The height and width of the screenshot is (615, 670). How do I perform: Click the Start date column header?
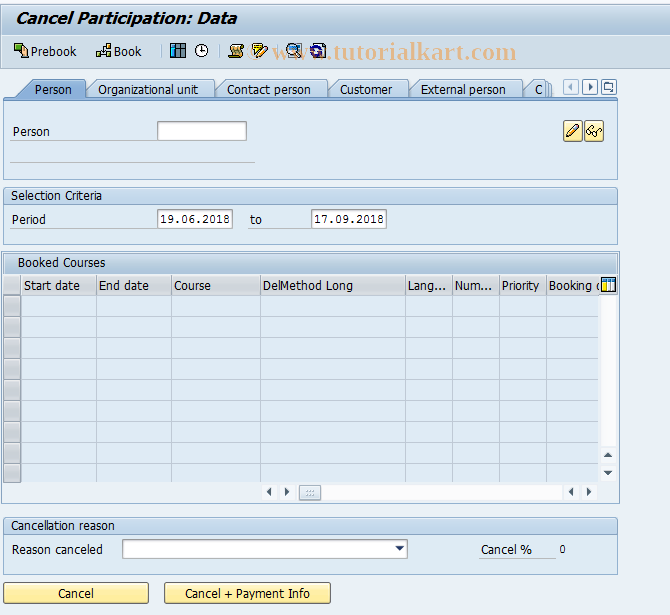point(59,285)
